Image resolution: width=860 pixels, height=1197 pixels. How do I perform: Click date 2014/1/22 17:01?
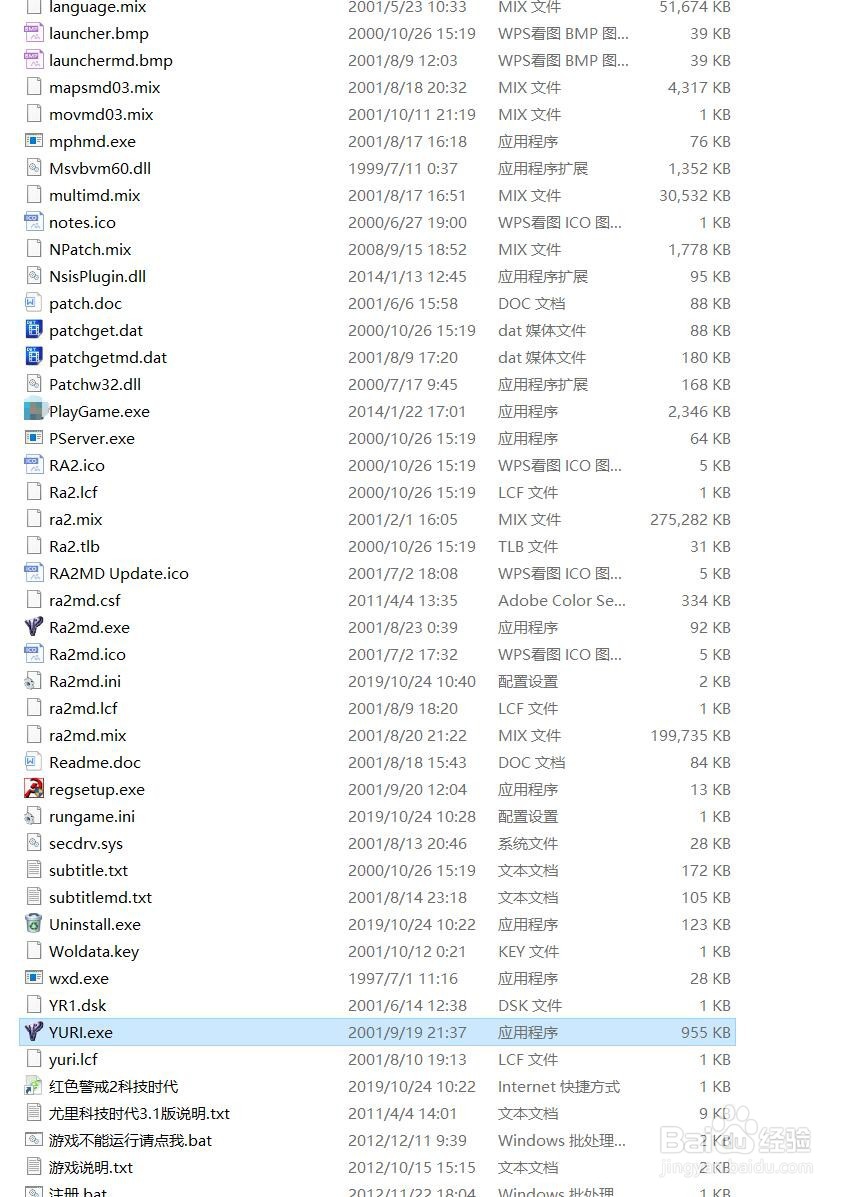pos(407,411)
